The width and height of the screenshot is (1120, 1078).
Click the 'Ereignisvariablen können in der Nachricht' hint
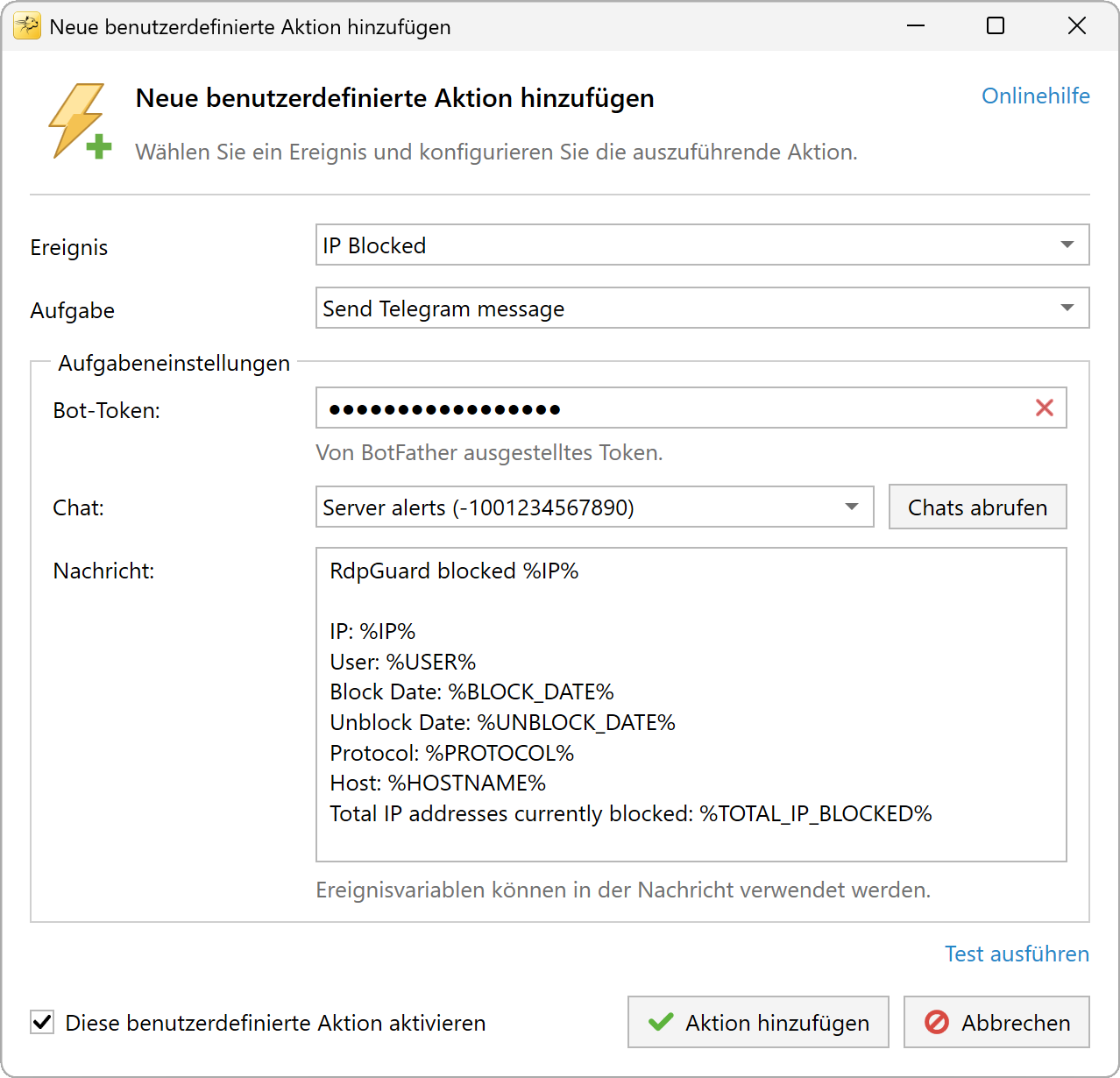click(623, 890)
